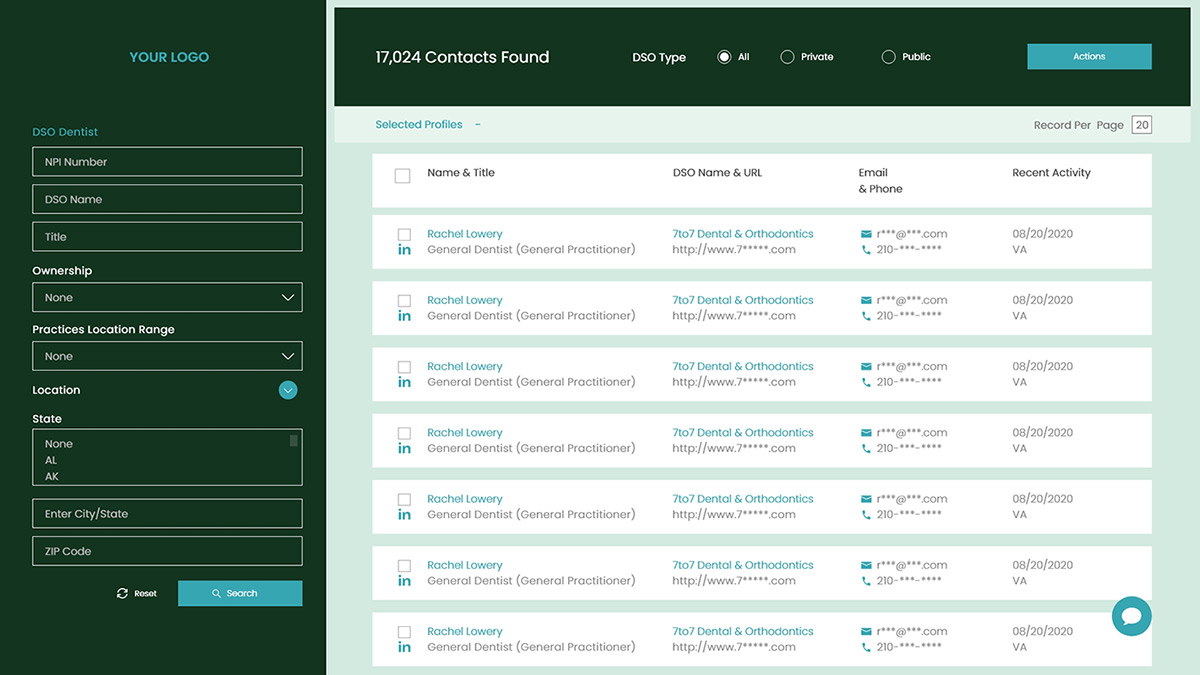The image size is (1200, 675).
Task: Click LinkedIn icon in fourth contact row
Action: tap(404, 449)
